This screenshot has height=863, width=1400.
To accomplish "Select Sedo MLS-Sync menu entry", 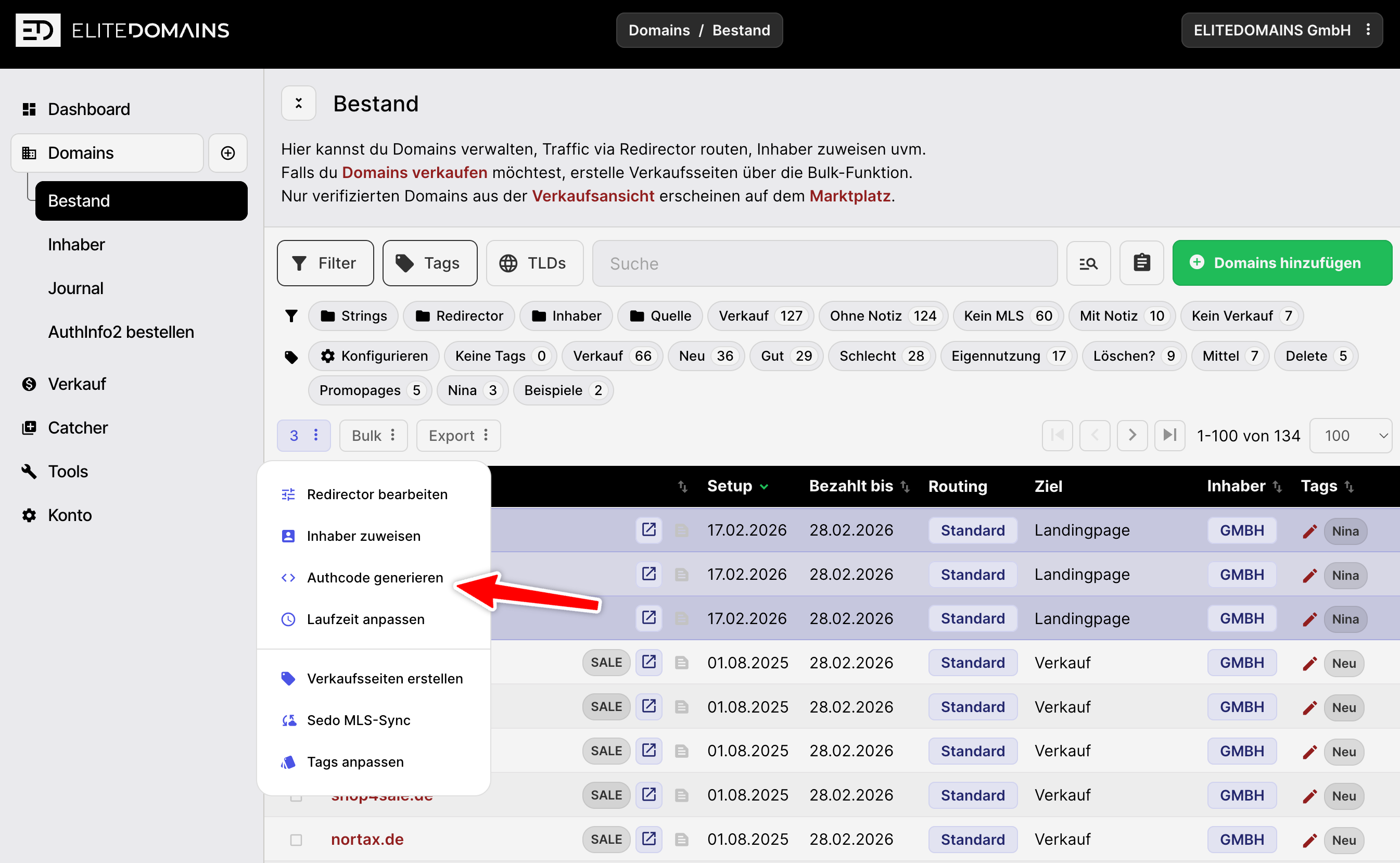I will point(374,720).
